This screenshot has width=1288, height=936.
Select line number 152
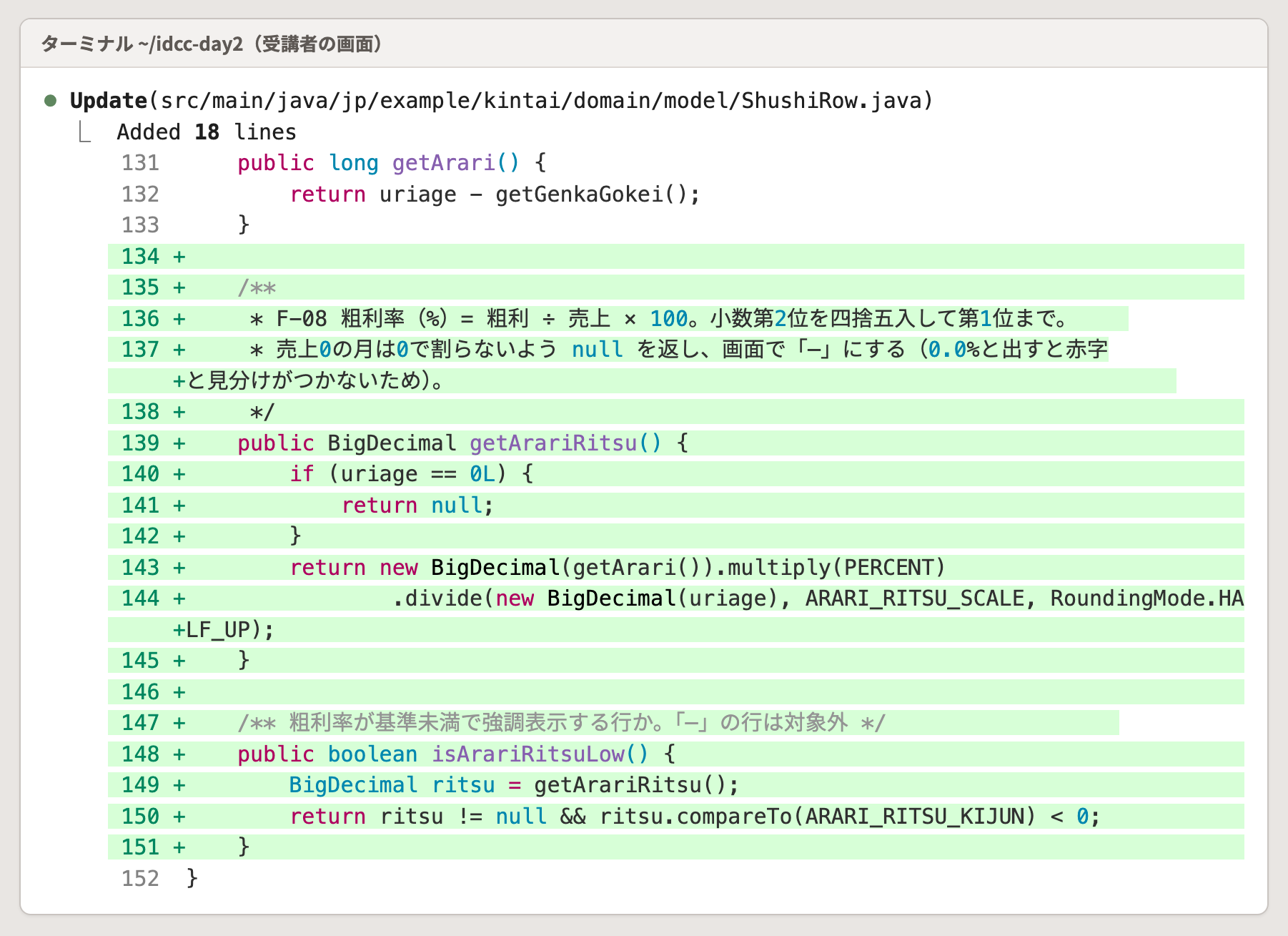tap(140, 879)
